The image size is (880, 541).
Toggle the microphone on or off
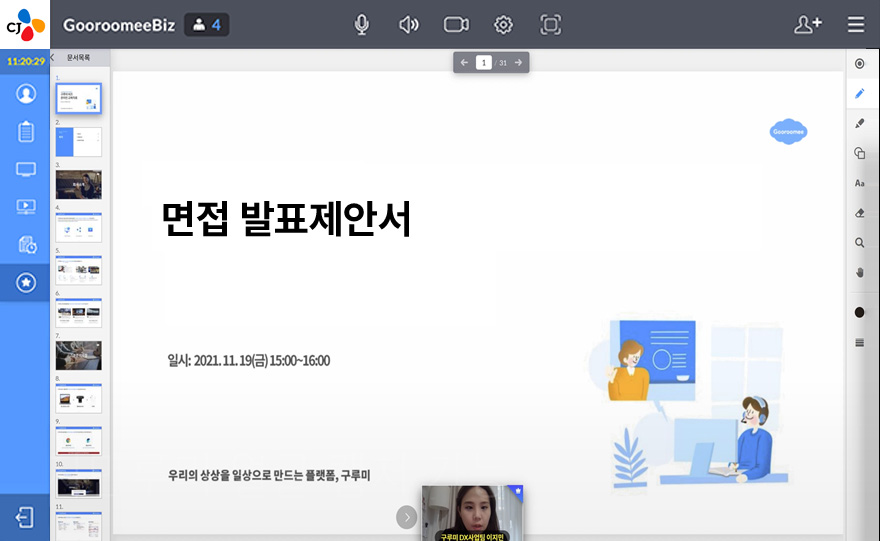362,25
